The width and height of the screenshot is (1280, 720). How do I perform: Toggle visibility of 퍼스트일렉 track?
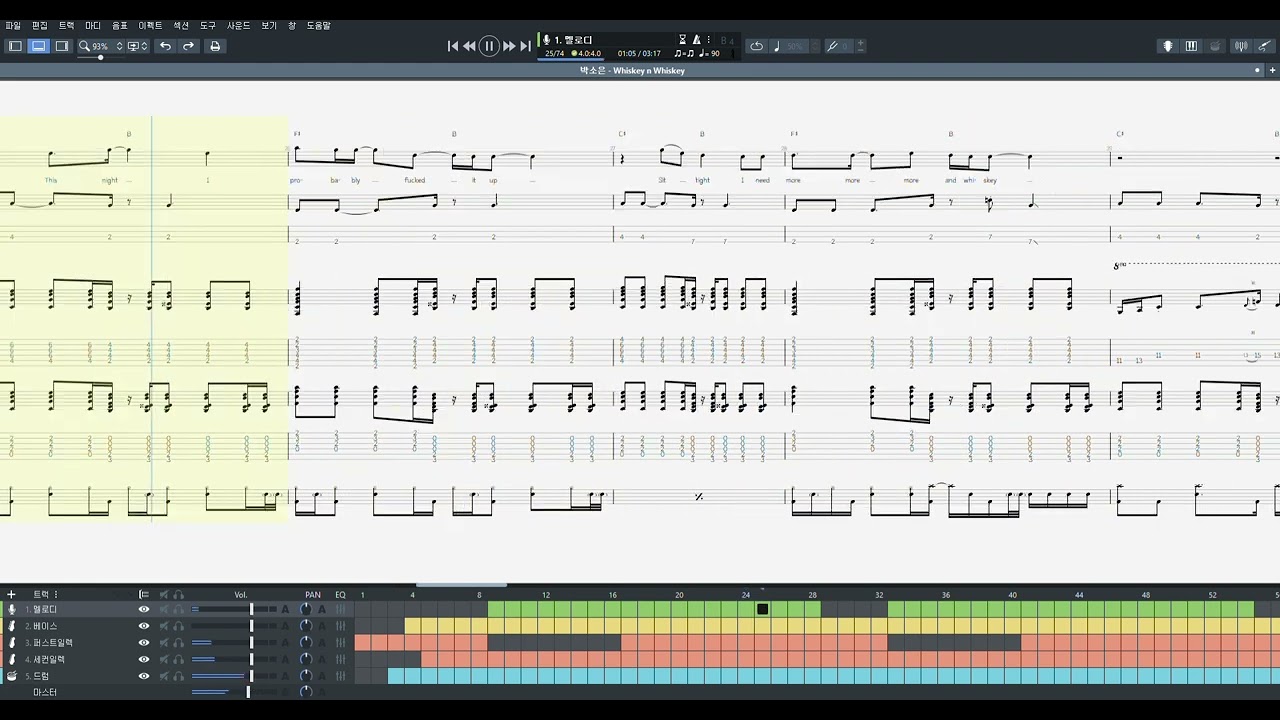click(x=144, y=643)
